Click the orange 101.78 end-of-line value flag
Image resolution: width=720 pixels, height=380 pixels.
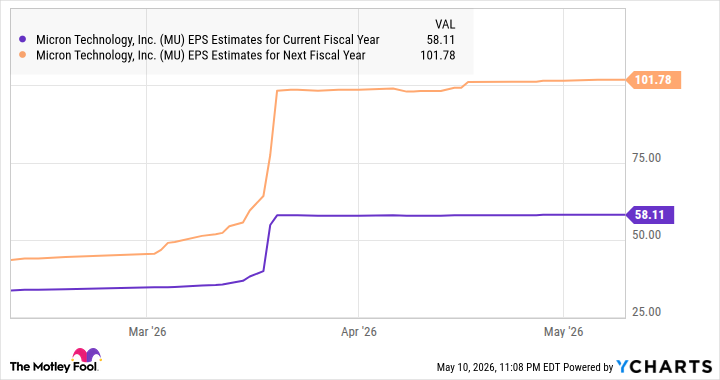point(654,80)
